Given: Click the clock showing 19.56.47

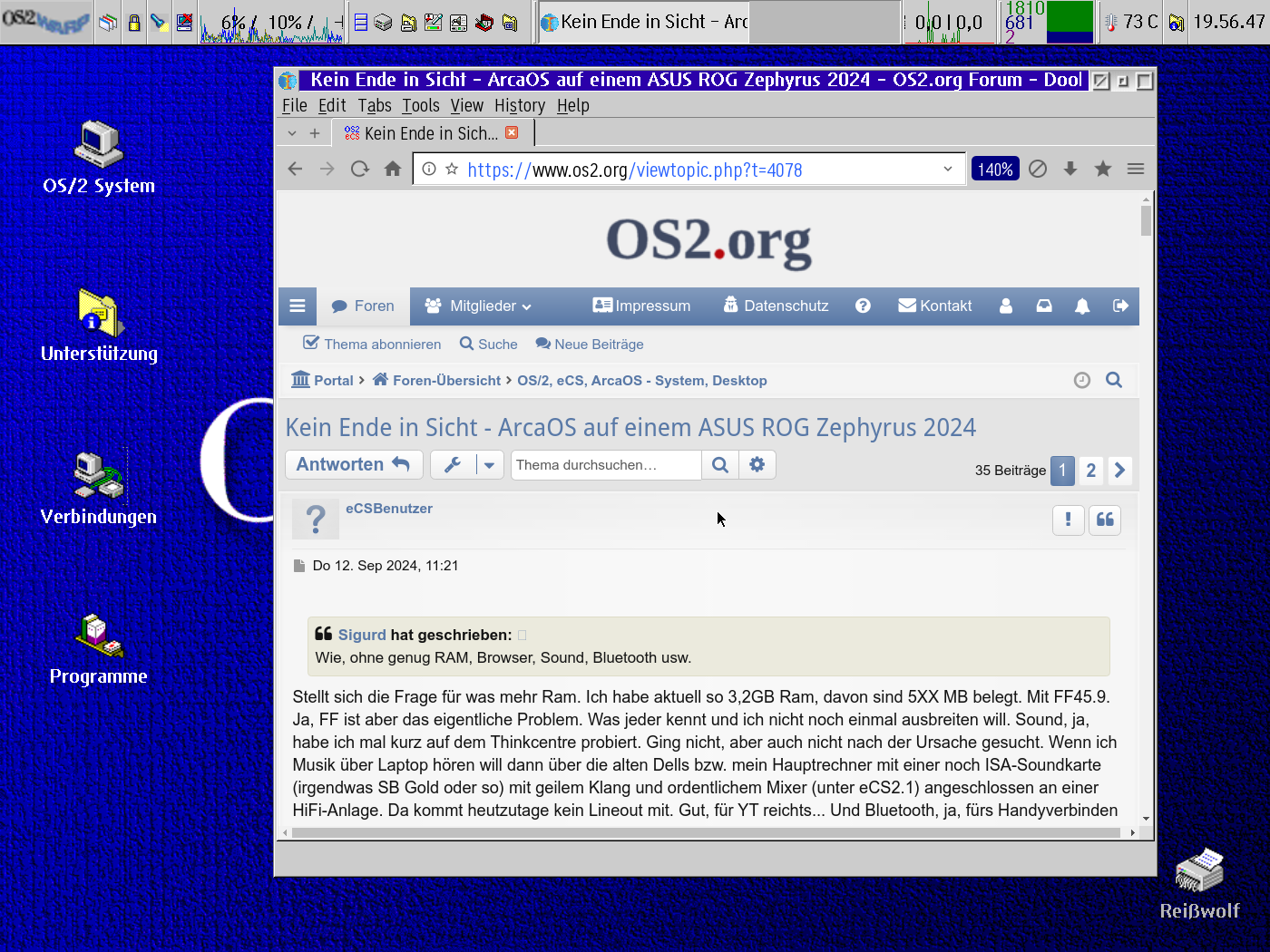Looking at the screenshot, I should pos(1228,22).
